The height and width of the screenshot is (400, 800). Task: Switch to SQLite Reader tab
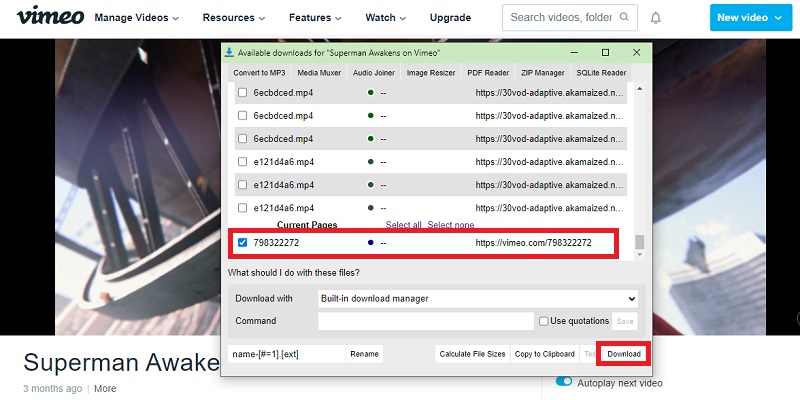(601, 73)
